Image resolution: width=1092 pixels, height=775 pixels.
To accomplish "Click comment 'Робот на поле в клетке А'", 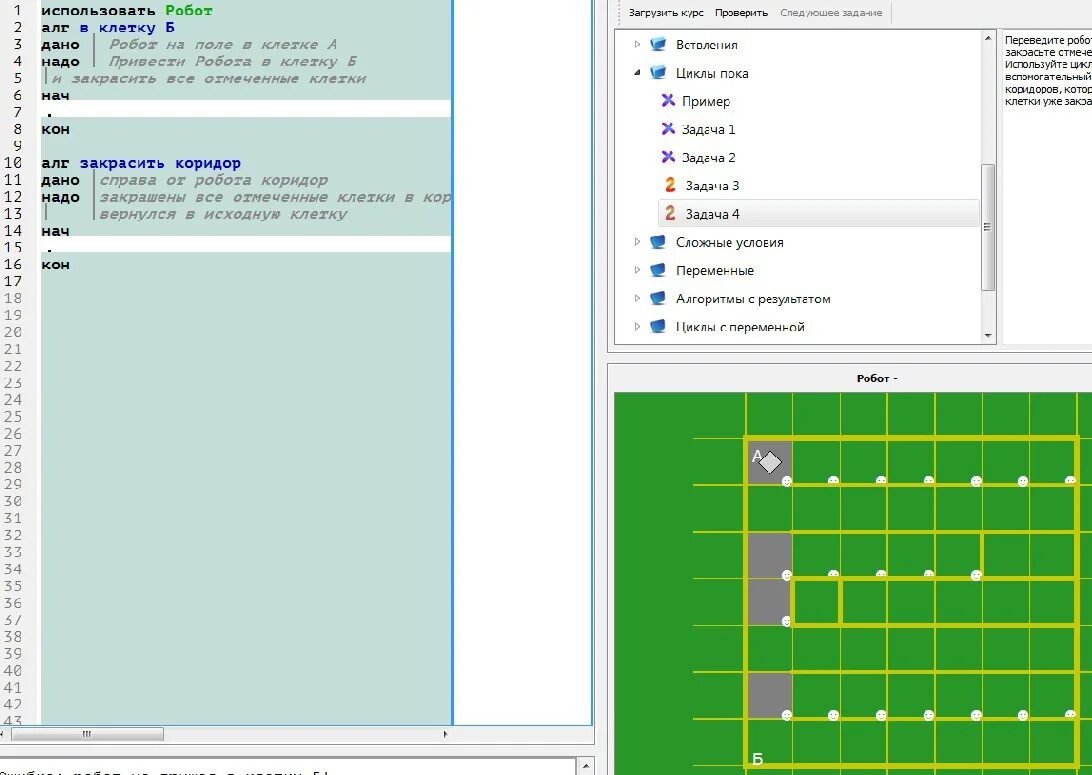I will [x=223, y=45].
